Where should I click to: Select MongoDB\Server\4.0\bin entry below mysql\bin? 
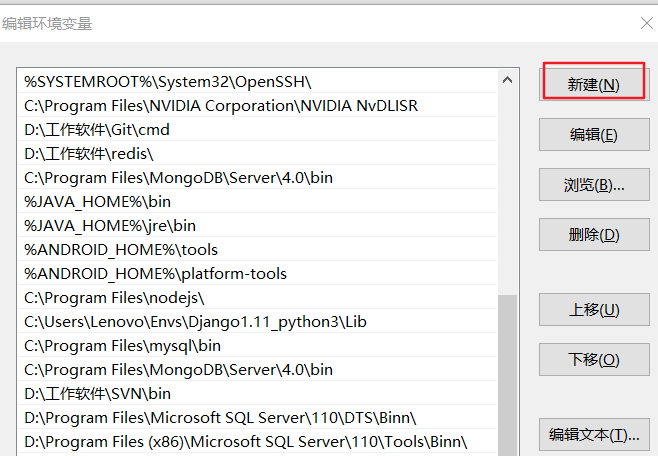(257, 369)
